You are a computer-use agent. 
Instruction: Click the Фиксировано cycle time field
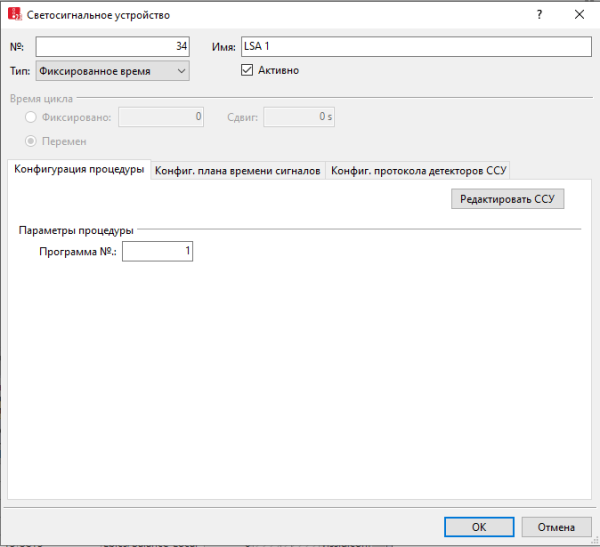click(161, 117)
